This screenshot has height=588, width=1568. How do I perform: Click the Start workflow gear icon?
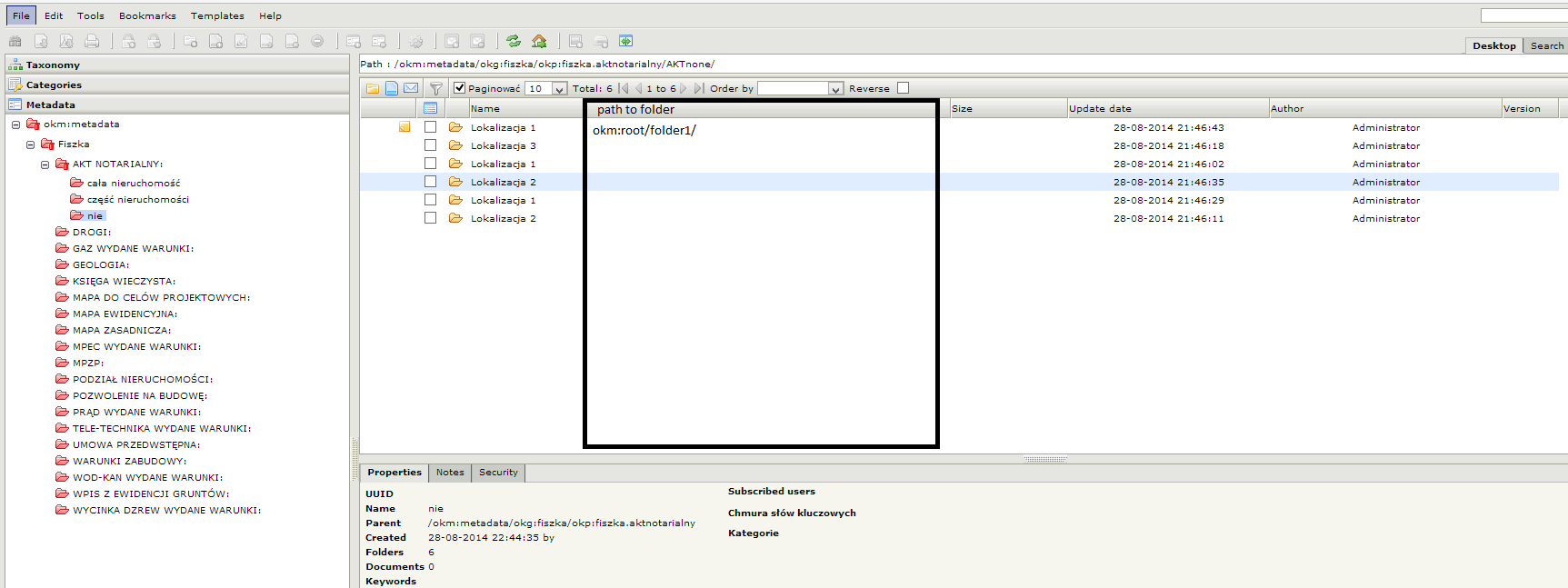[x=416, y=41]
